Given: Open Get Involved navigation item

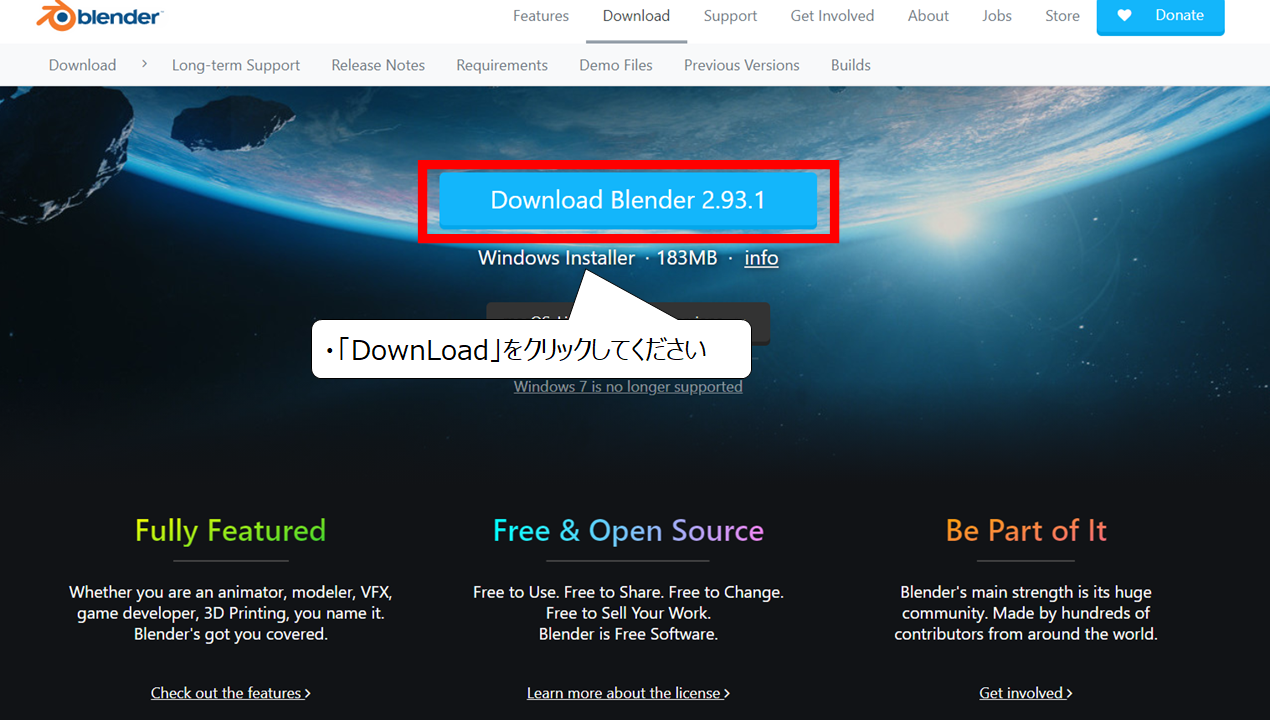Looking at the screenshot, I should [x=832, y=16].
